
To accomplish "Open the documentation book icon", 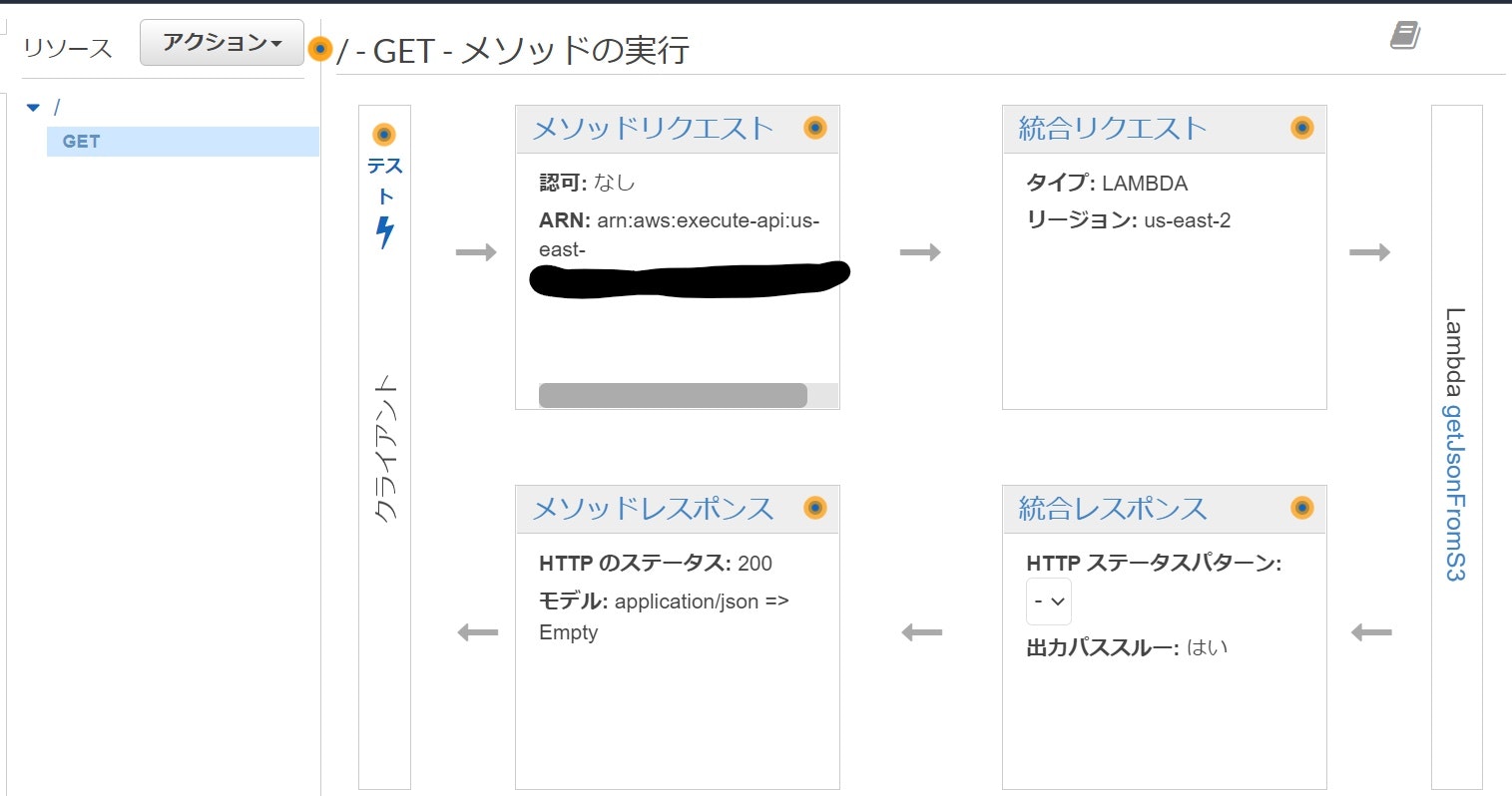I will click(1405, 36).
